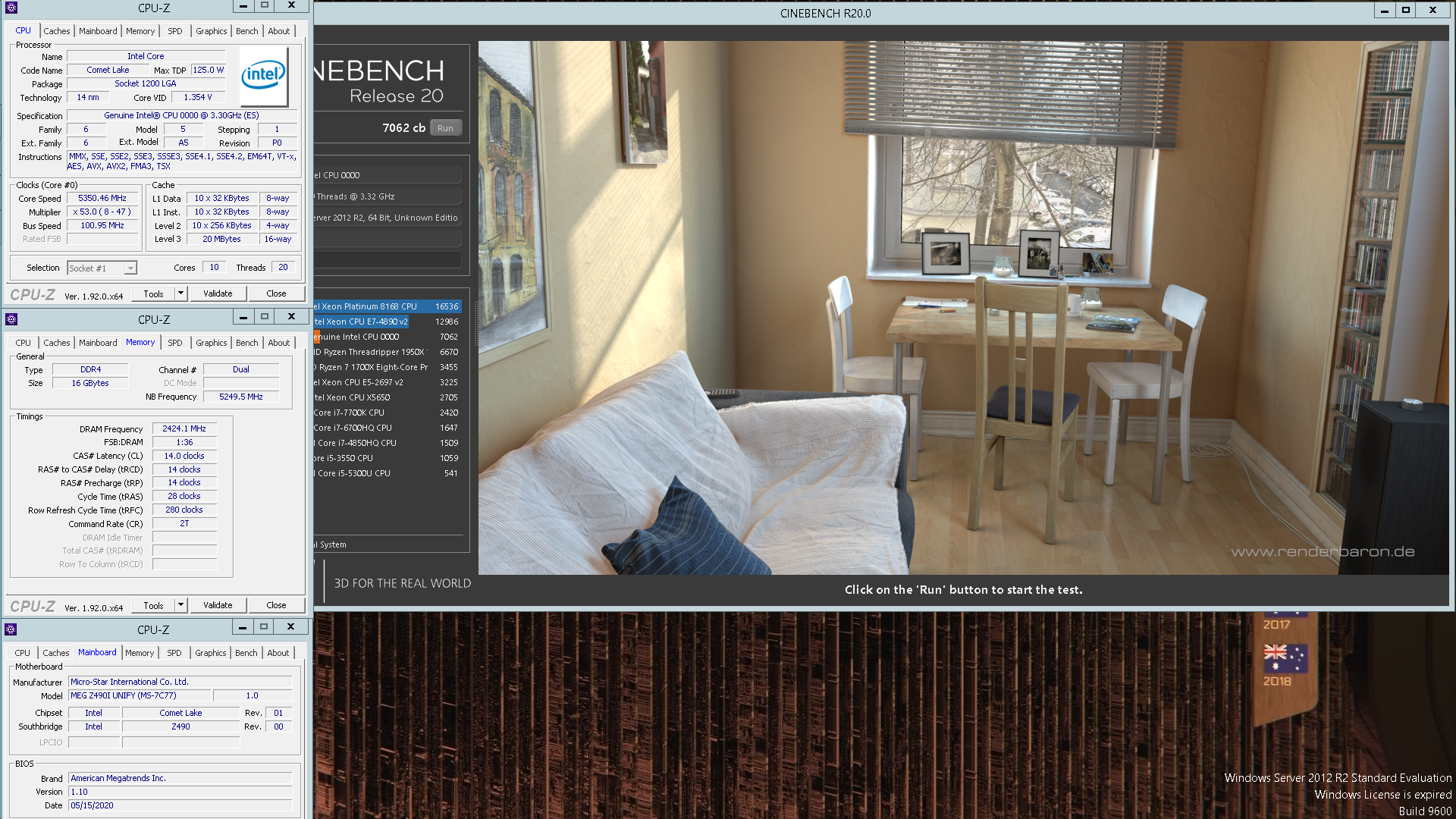Image resolution: width=1456 pixels, height=819 pixels.
Task: Select Xeon CPU E5-2697 v2 ranking row
Action: [x=388, y=382]
